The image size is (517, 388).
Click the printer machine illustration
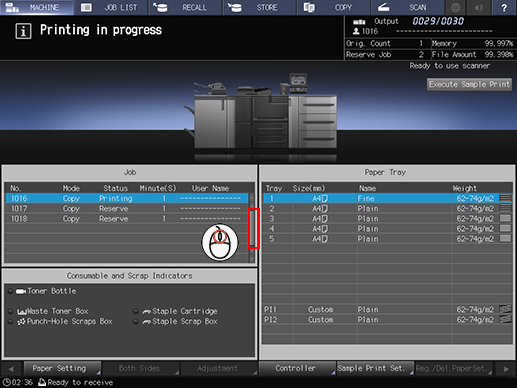262,112
